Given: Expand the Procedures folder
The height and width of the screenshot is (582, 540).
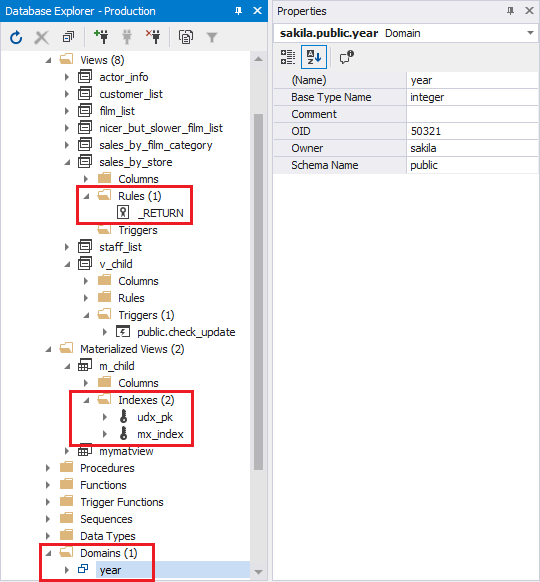Looking at the screenshot, I should click(48, 468).
